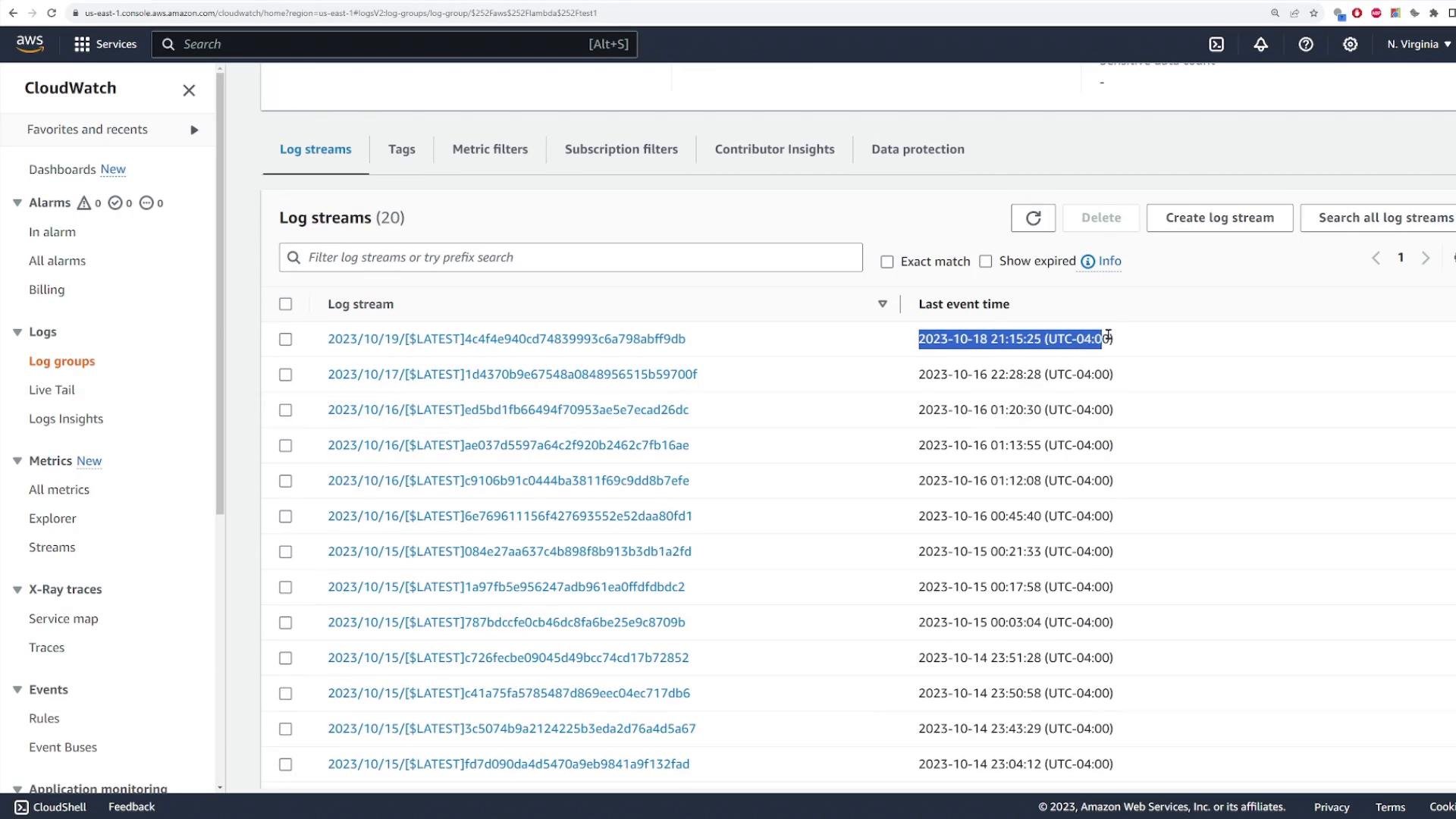Click the Info icon beside Show expired
This screenshot has width=1456, height=819.
tap(1087, 261)
